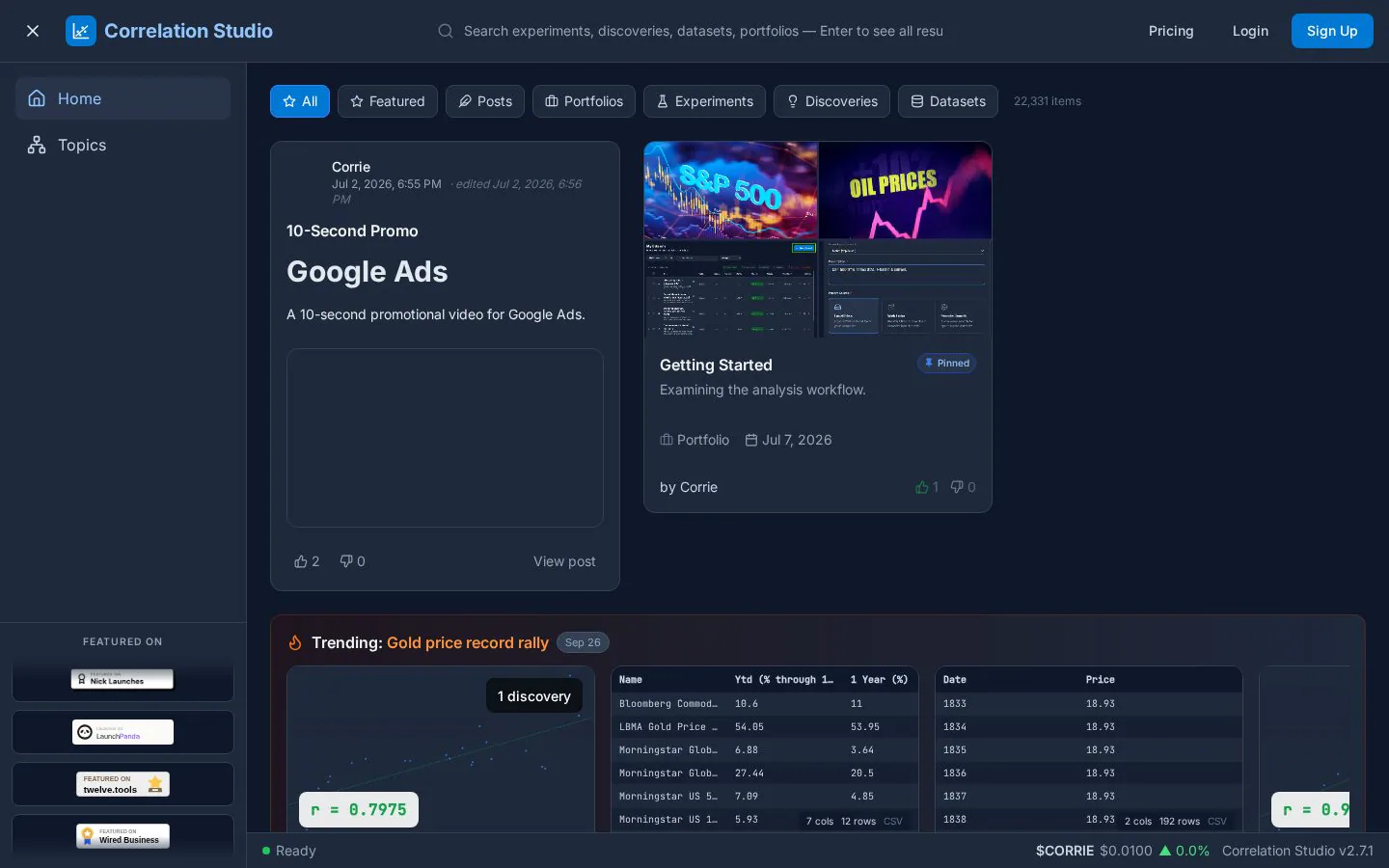The height and width of the screenshot is (868, 1389).
Task: Go to Home in the sidebar
Action: pos(123,98)
